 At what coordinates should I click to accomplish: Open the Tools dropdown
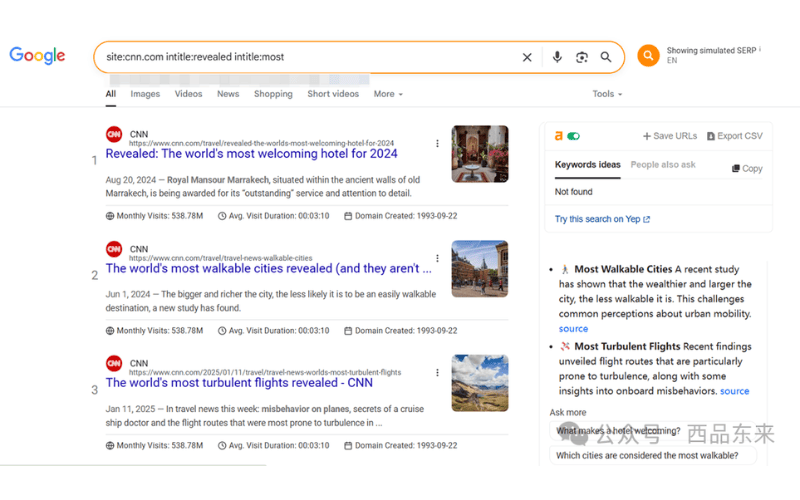607,94
